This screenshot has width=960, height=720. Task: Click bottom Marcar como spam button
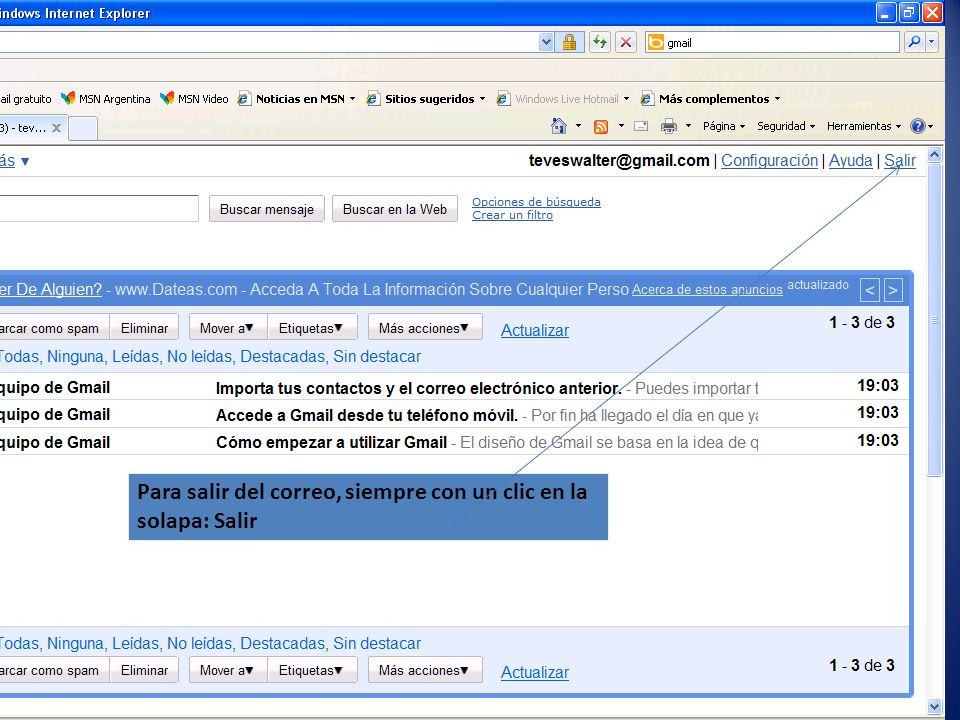[x=53, y=670]
